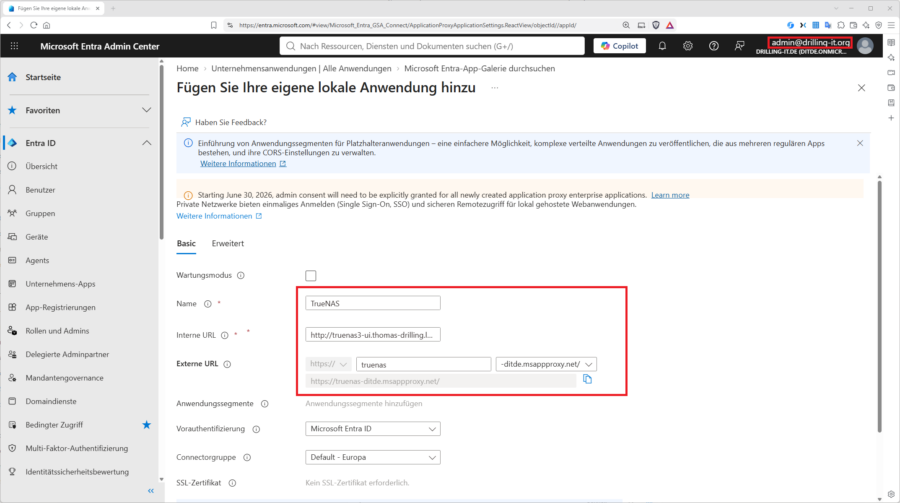Open the app launcher waffle menu
This screenshot has height=503, width=900.
pos(14,46)
